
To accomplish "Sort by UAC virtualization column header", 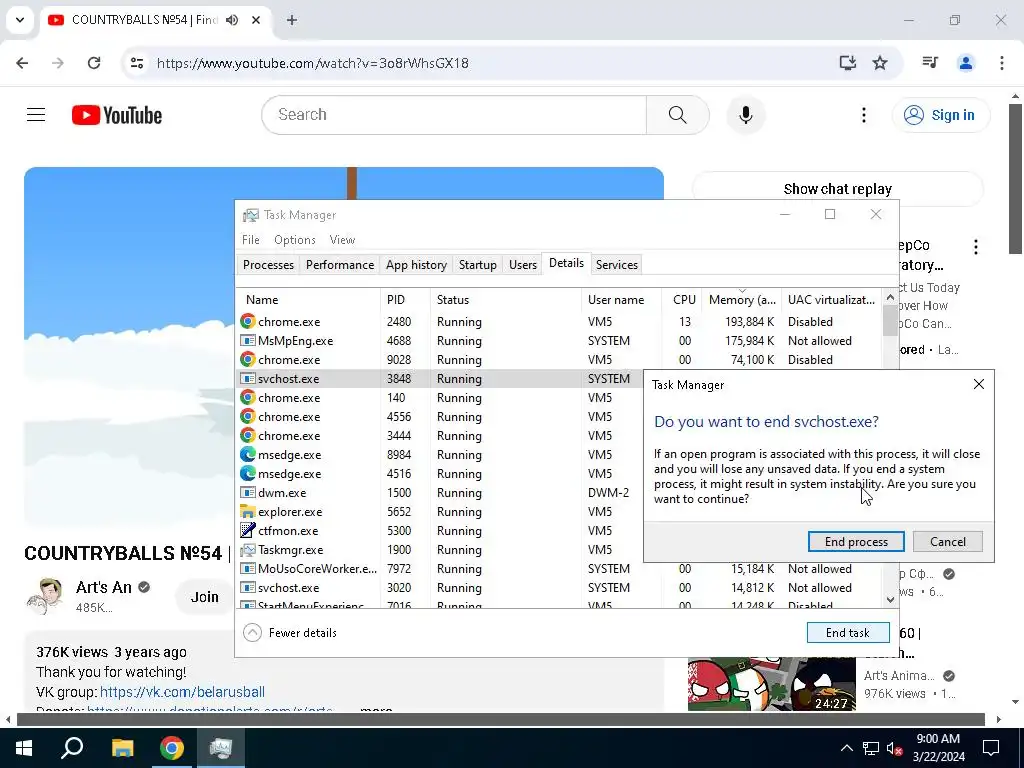I will [x=831, y=300].
